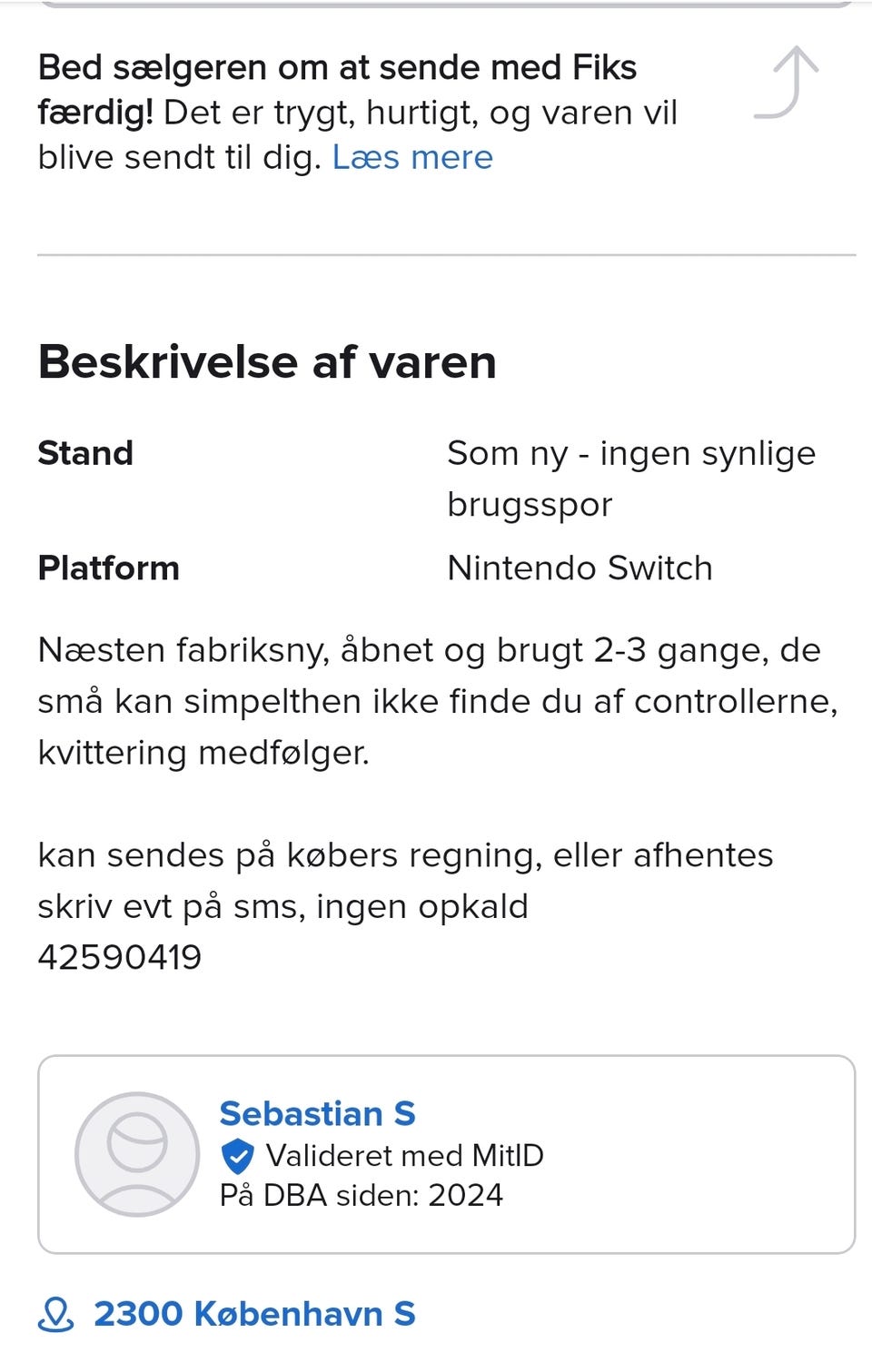The image size is (872, 1372).
Task: Open Sebastian S seller profile link
Action: pyautogui.click(x=317, y=1113)
